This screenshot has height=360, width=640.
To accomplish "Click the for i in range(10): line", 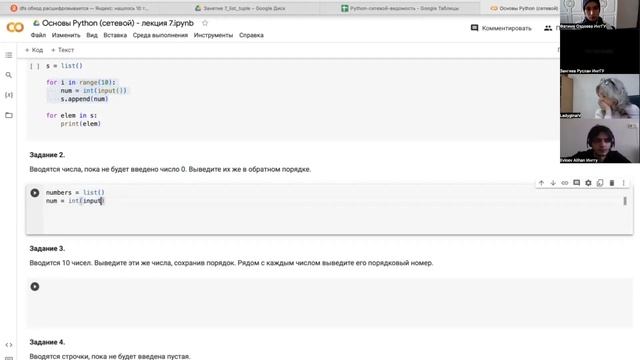I will tap(81, 82).
